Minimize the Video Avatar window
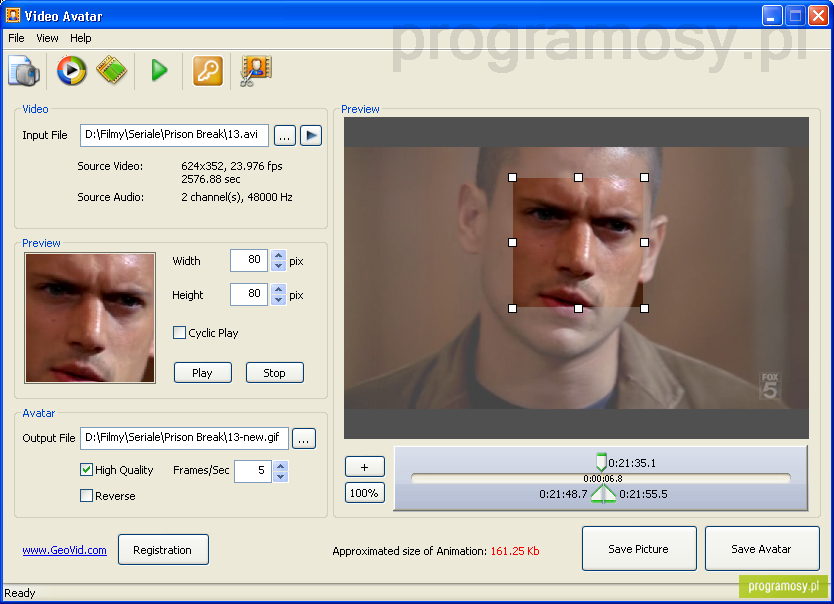Image resolution: width=834 pixels, height=604 pixels. [x=772, y=15]
